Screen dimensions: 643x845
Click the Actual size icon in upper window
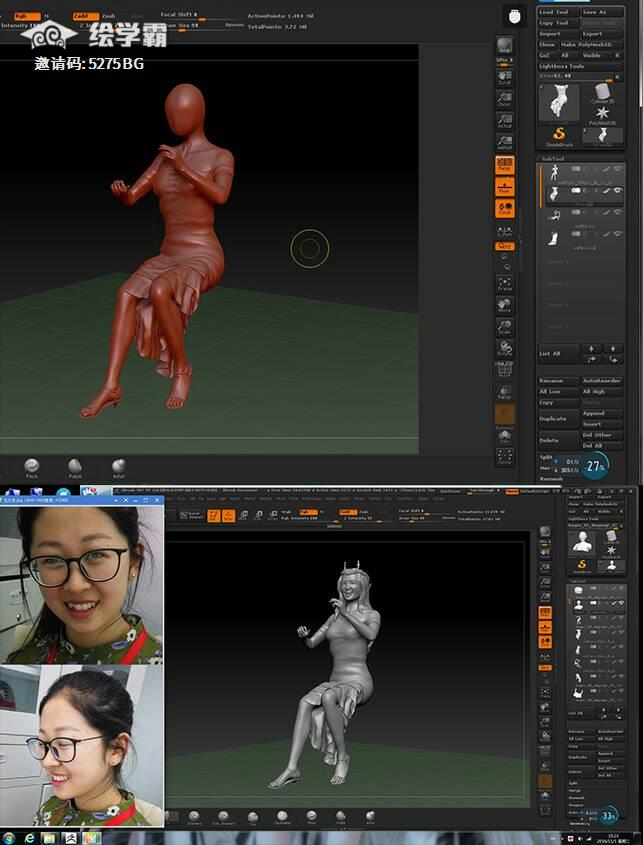pyautogui.click(x=505, y=121)
